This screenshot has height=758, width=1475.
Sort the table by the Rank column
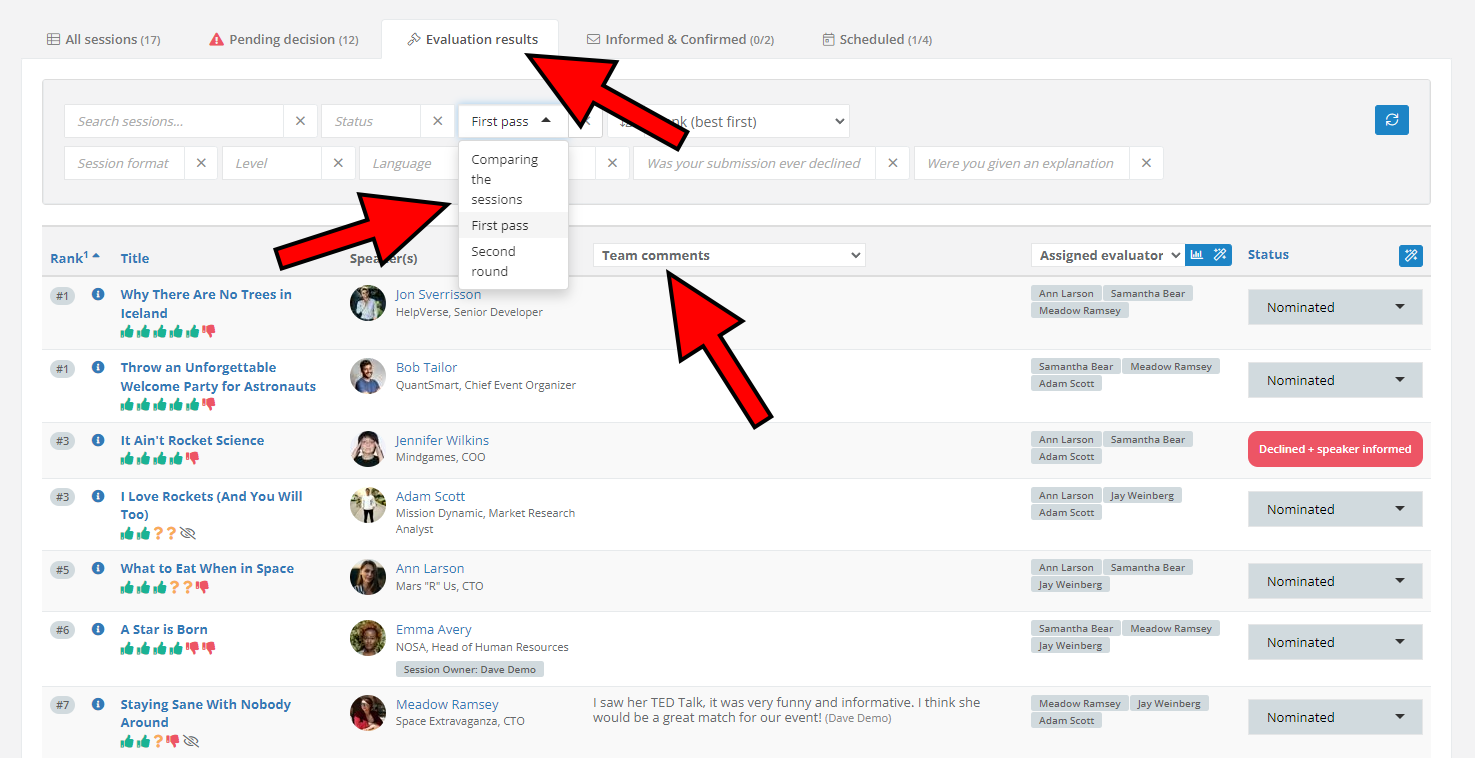tap(67, 258)
